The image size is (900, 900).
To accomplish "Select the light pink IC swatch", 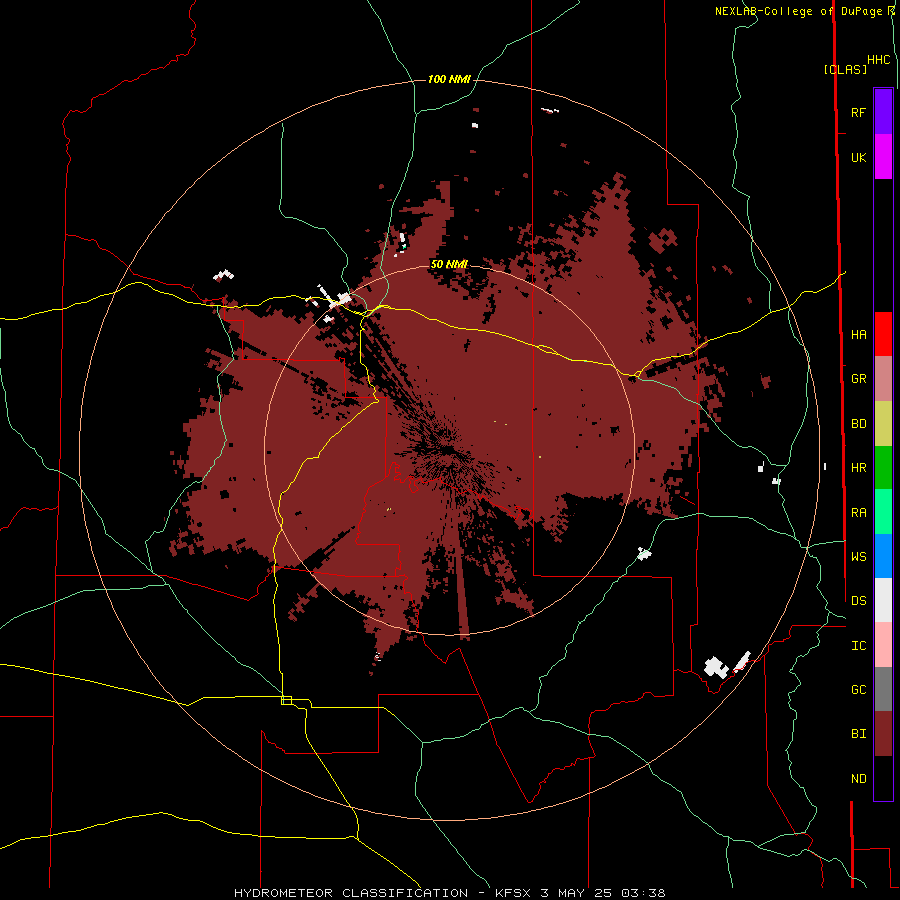I will click(883, 645).
